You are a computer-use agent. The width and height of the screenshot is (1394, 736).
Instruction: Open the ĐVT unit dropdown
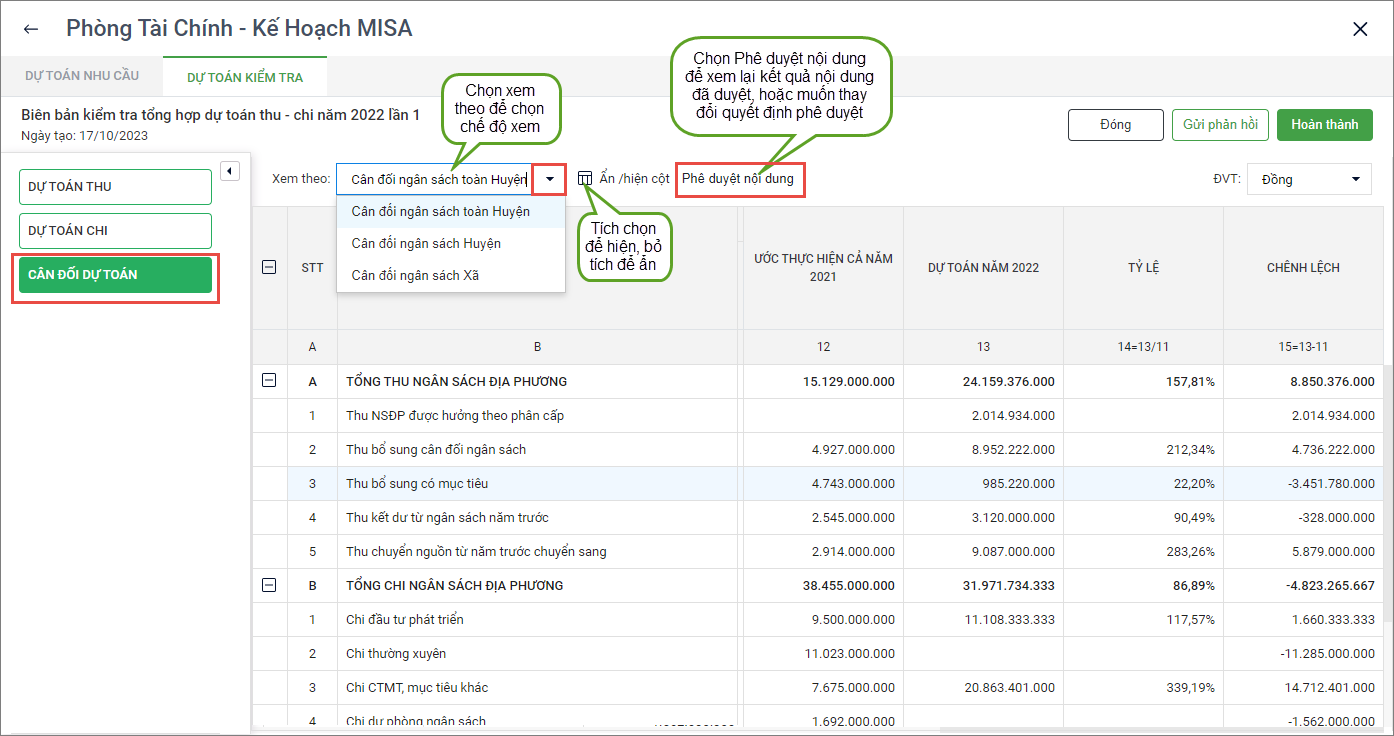point(1308,179)
